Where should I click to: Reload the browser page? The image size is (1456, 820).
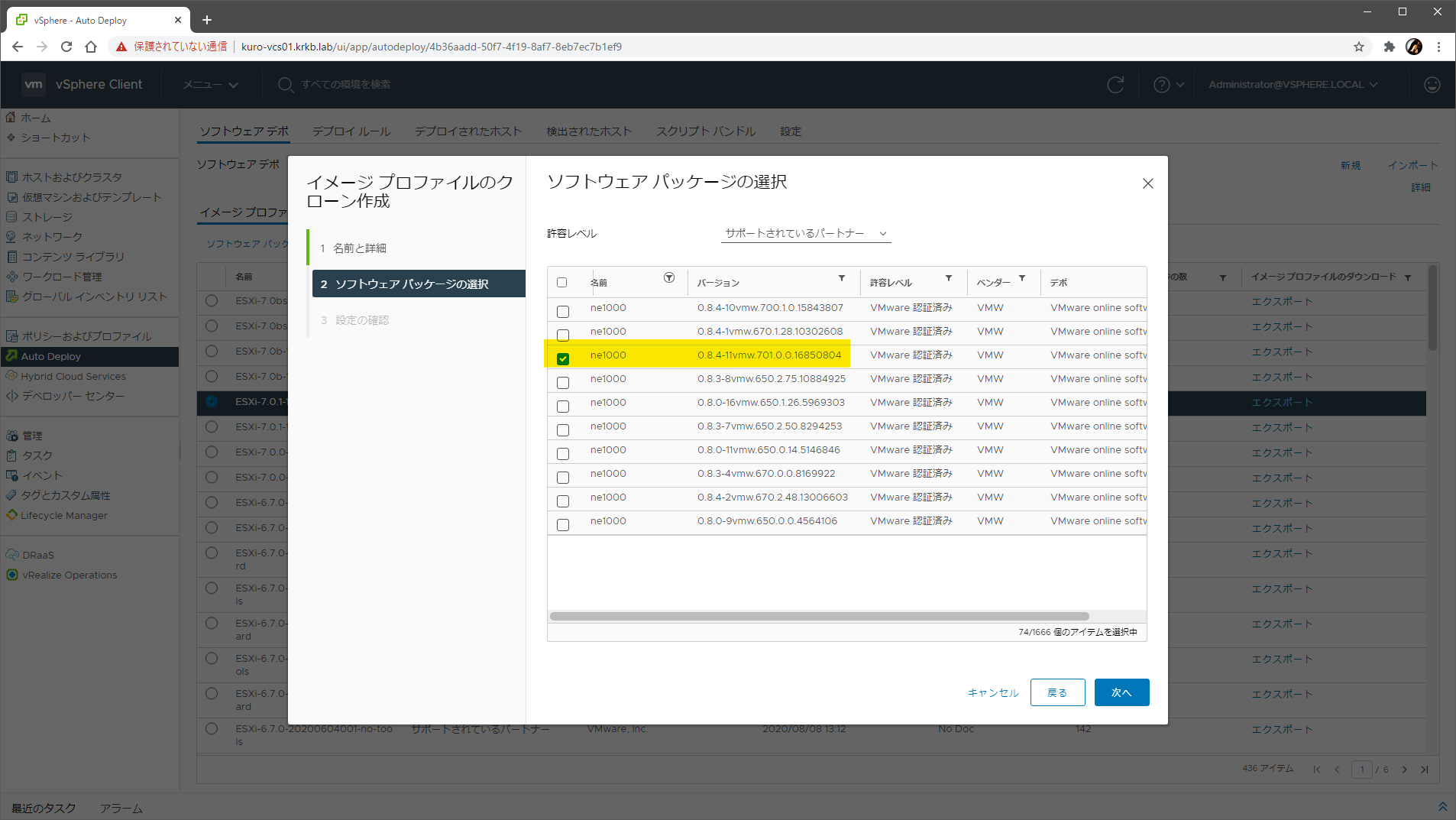[66, 47]
